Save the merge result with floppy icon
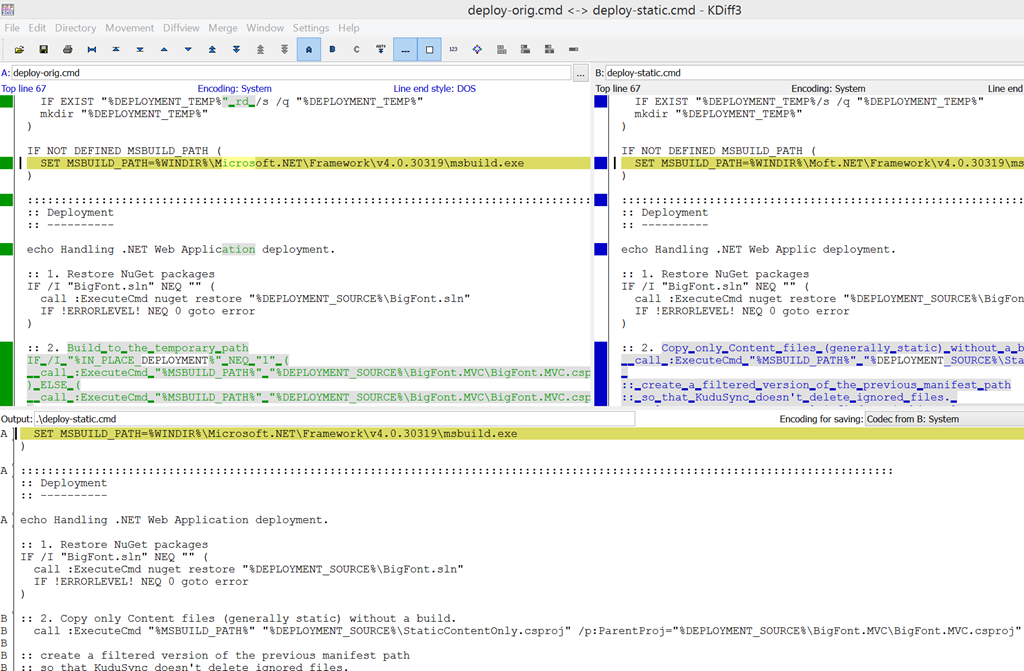 pyautogui.click(x=44, y=49)
